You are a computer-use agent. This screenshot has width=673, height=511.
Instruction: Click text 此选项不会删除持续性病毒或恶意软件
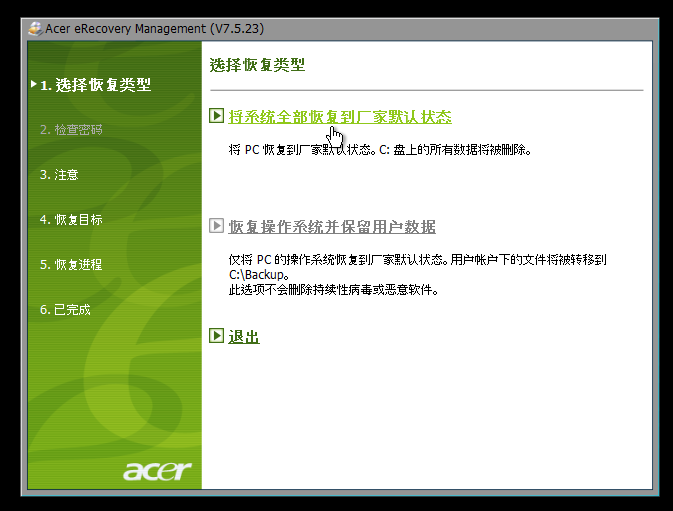(x=333, y=290)
